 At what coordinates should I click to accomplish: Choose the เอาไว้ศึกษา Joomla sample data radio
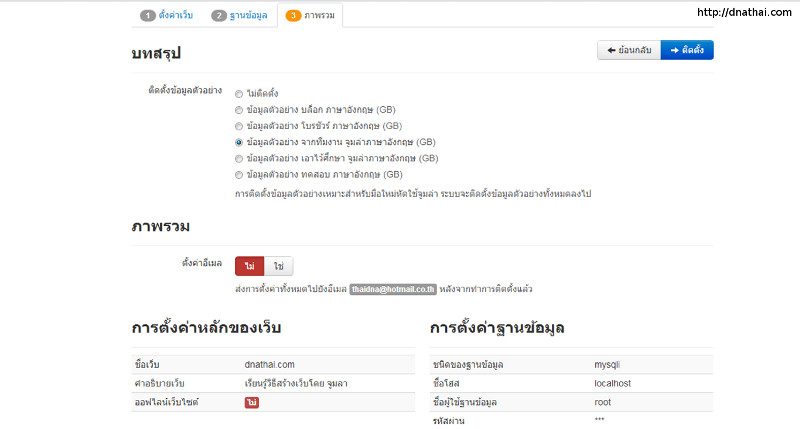pos(238,158)
